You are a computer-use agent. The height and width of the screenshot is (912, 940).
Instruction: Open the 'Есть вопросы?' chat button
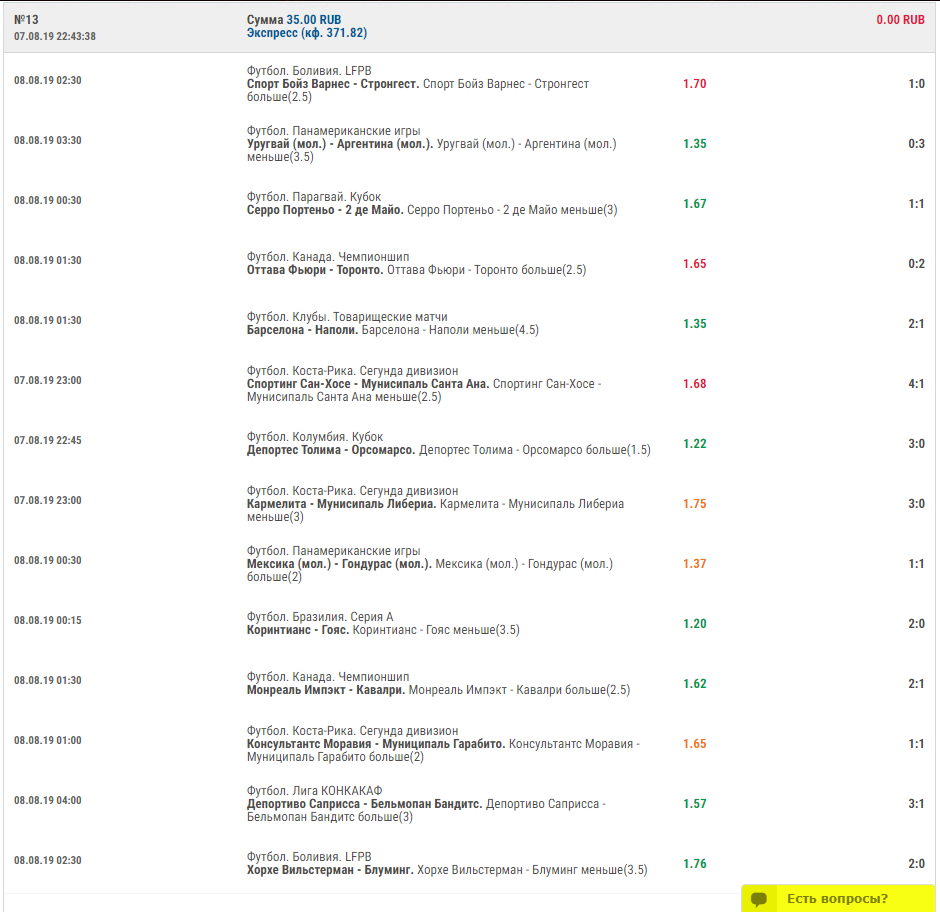(x=837, y=898)
